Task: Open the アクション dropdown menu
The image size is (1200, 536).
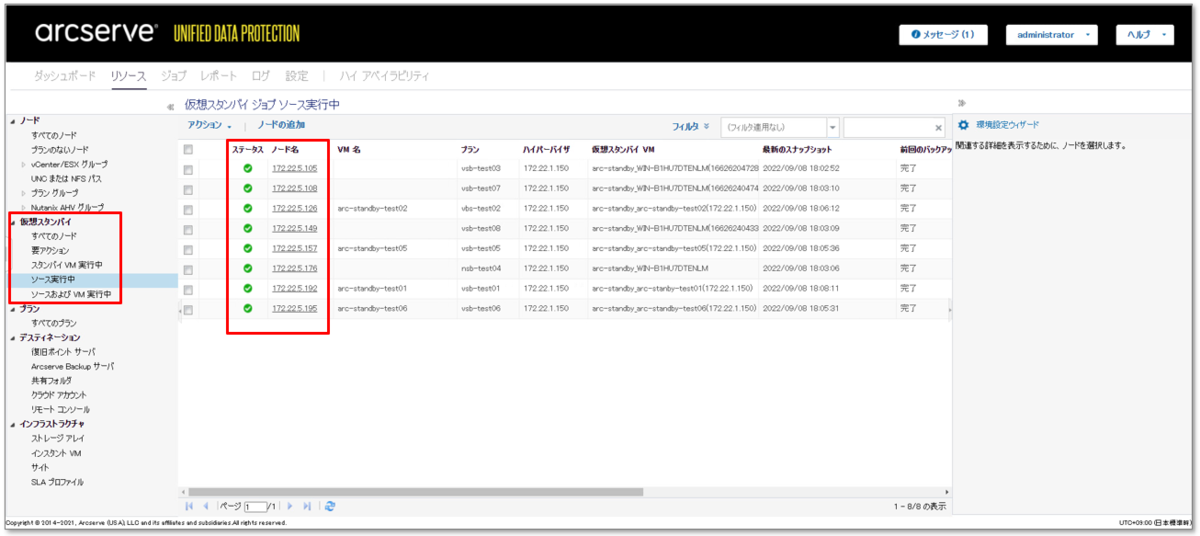Action: pyautogui.click(x=210, y=125)
